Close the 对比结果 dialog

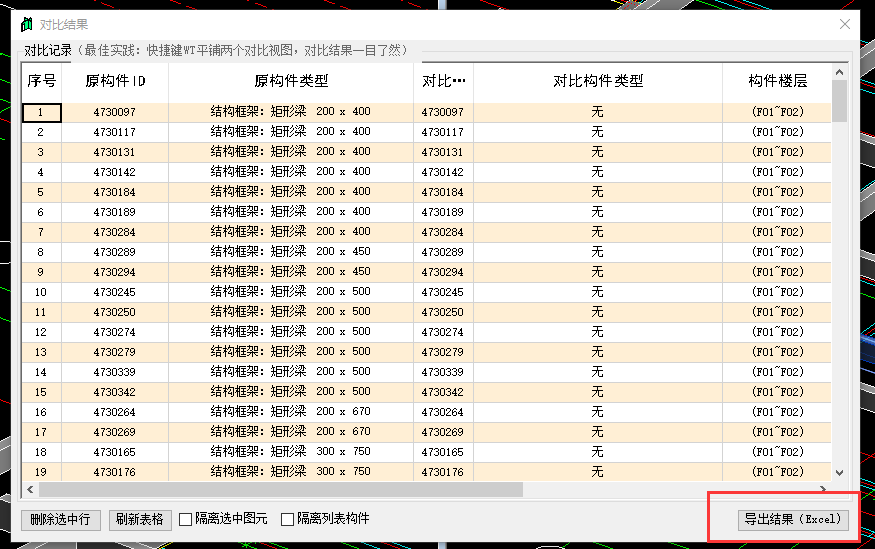tap(845, 24)
